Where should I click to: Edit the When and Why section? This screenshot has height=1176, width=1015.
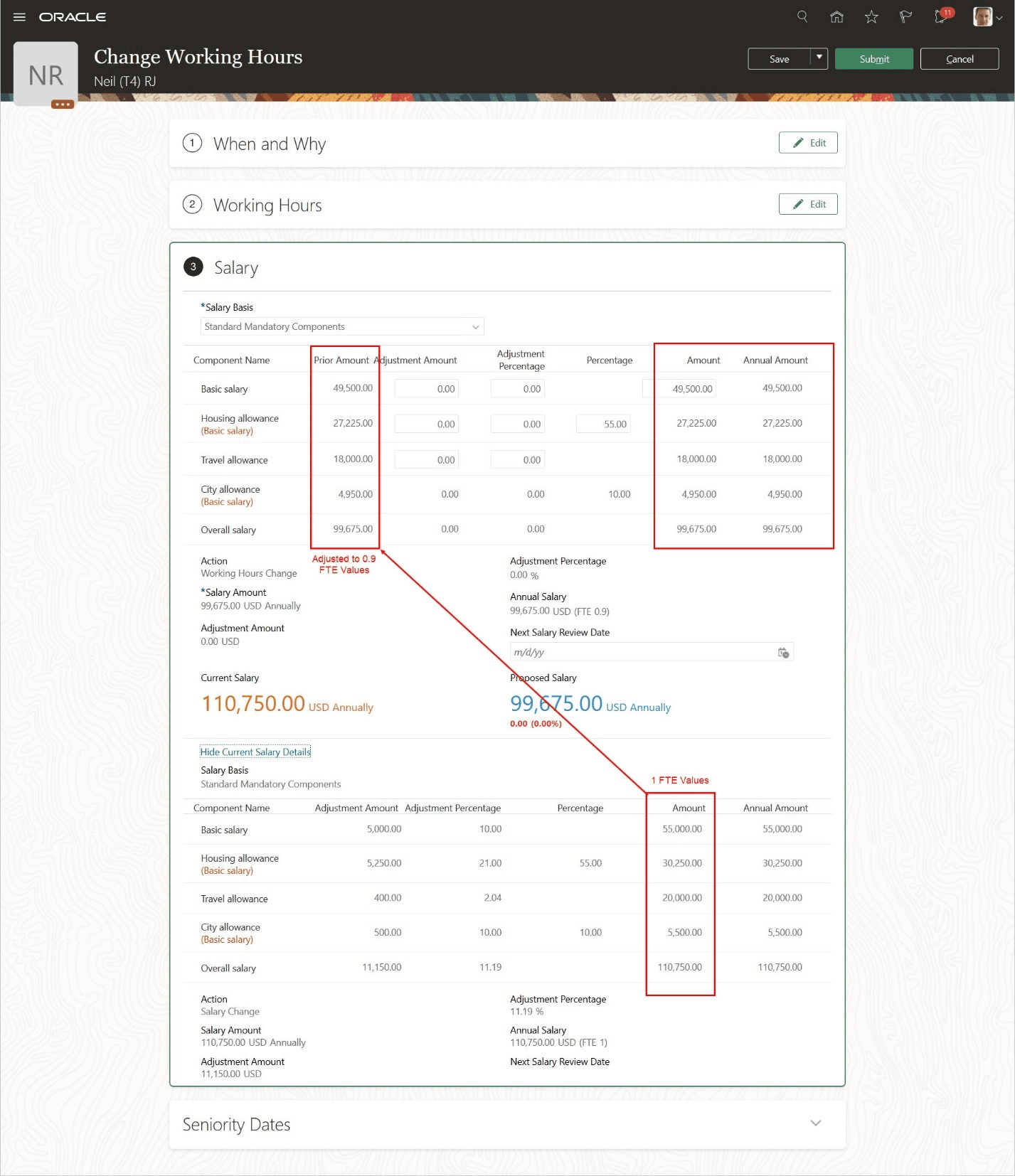pos(808,143)
